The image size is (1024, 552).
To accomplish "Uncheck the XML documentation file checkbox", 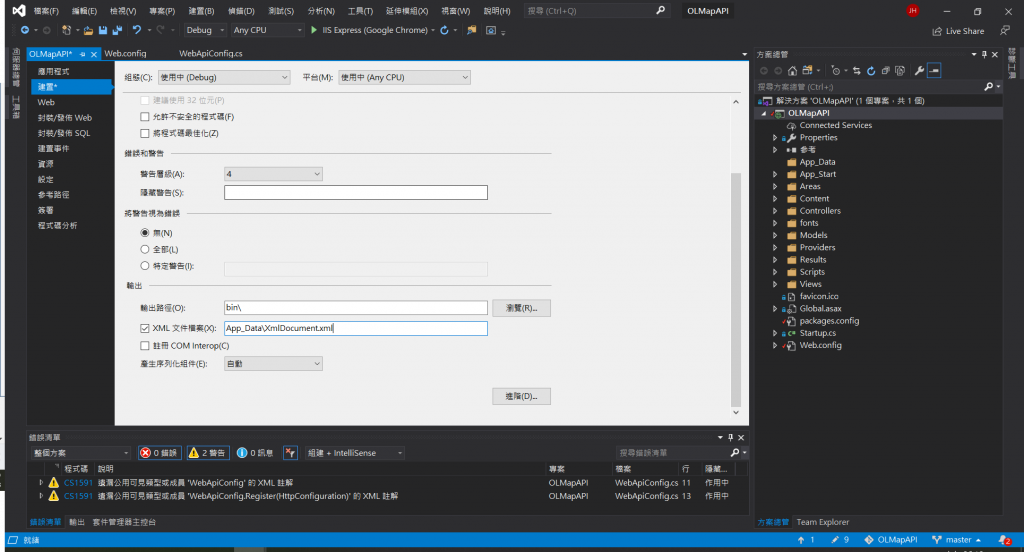I will (x=145, y=328).
